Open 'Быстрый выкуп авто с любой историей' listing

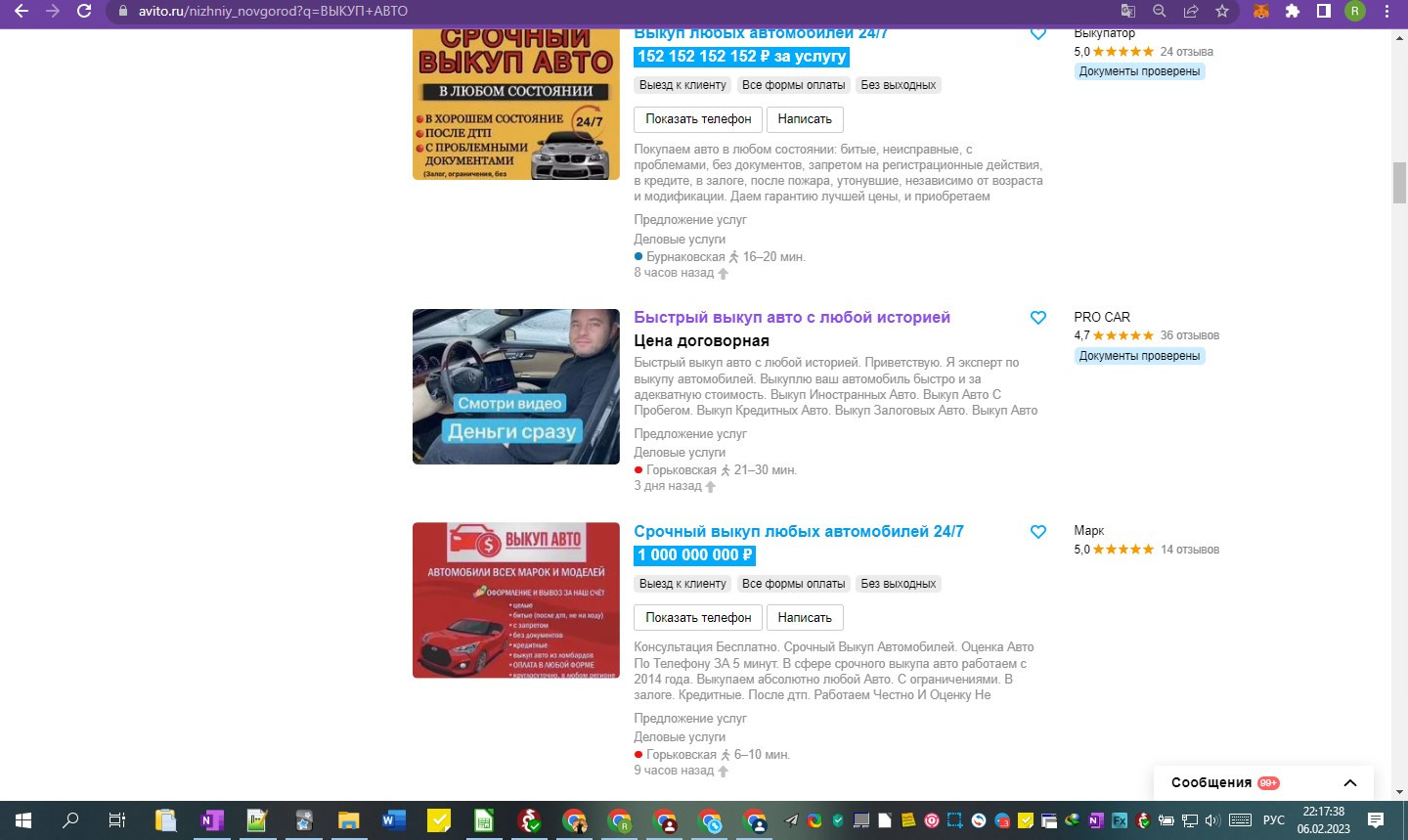(x=792, y=318)
